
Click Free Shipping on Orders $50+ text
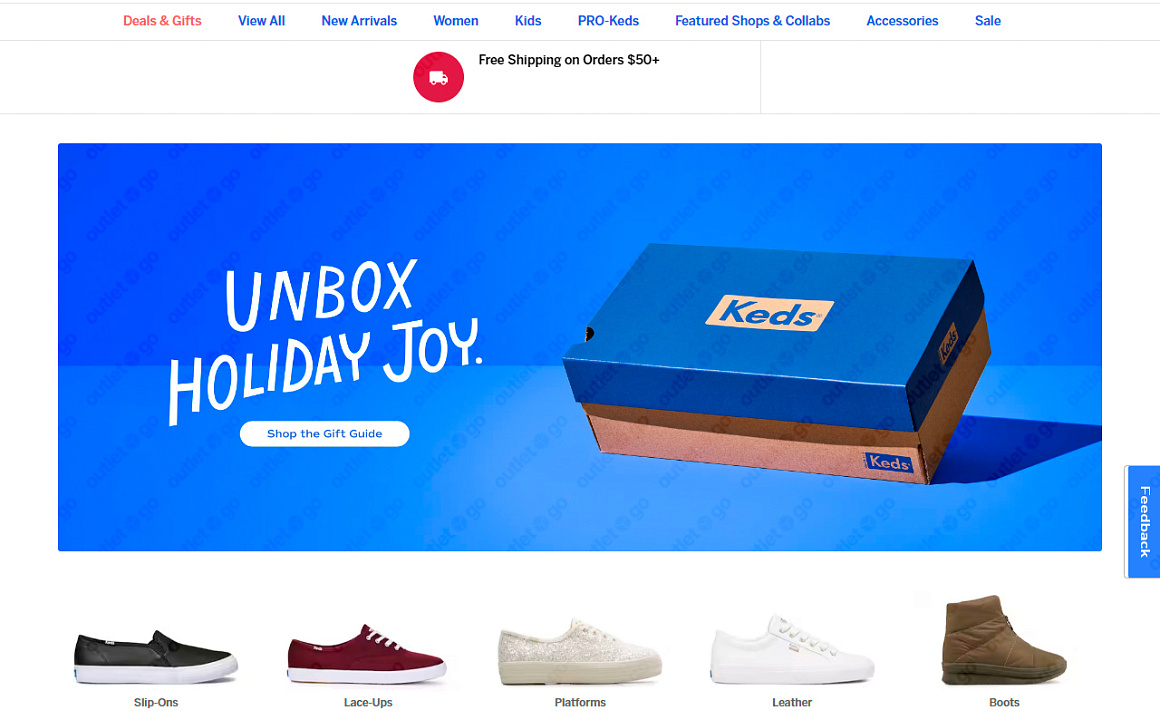point(569,60)
